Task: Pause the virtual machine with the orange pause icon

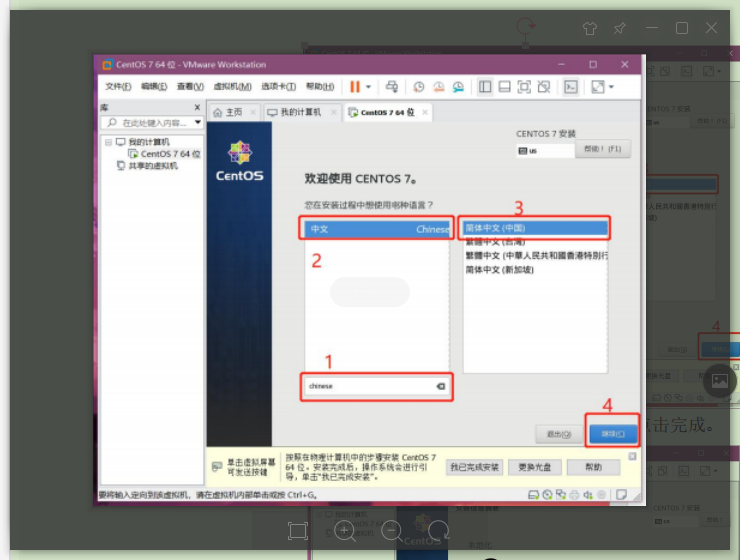Action: (x=354, y=87)
